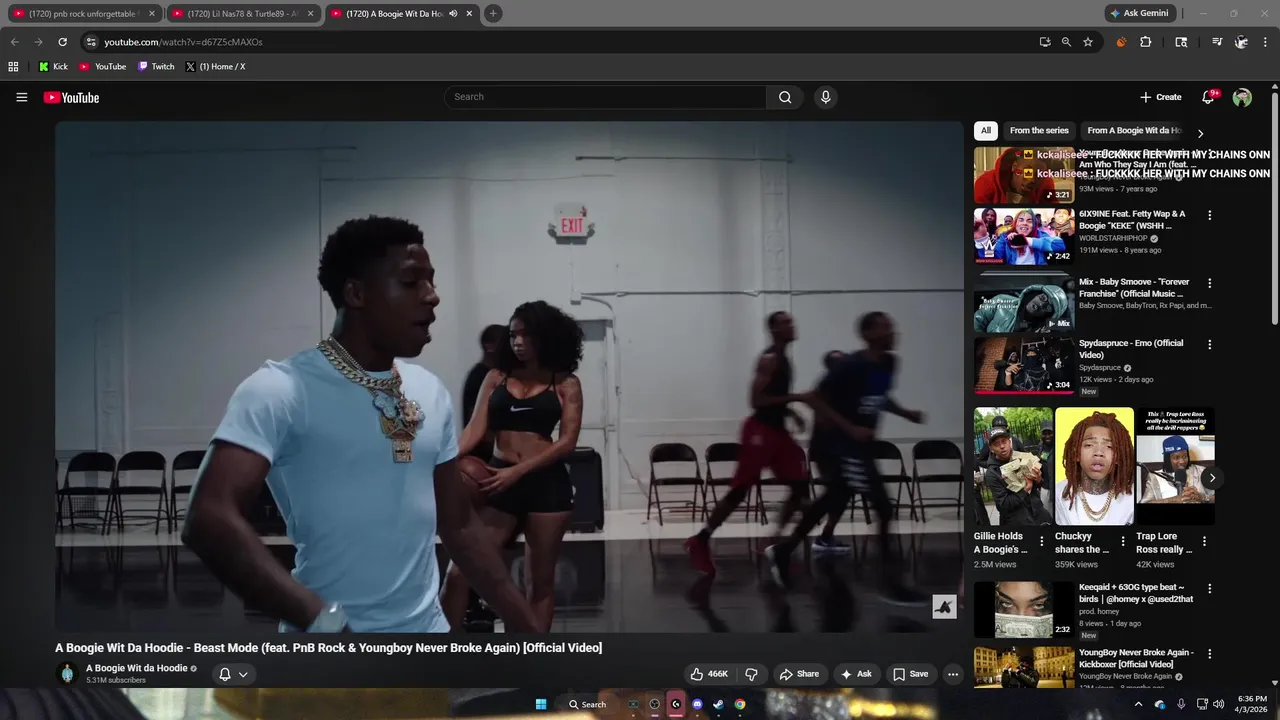
Task: Open Kick bookmark
Action: [54, 67]
